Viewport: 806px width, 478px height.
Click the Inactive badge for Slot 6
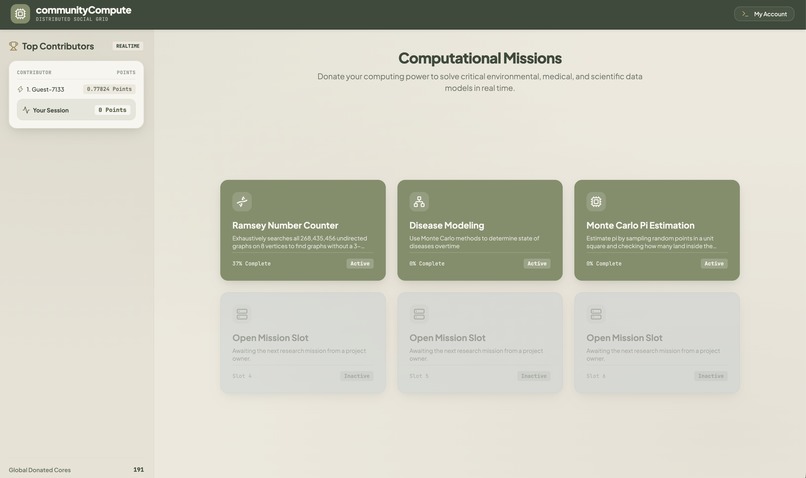[711, 376]
